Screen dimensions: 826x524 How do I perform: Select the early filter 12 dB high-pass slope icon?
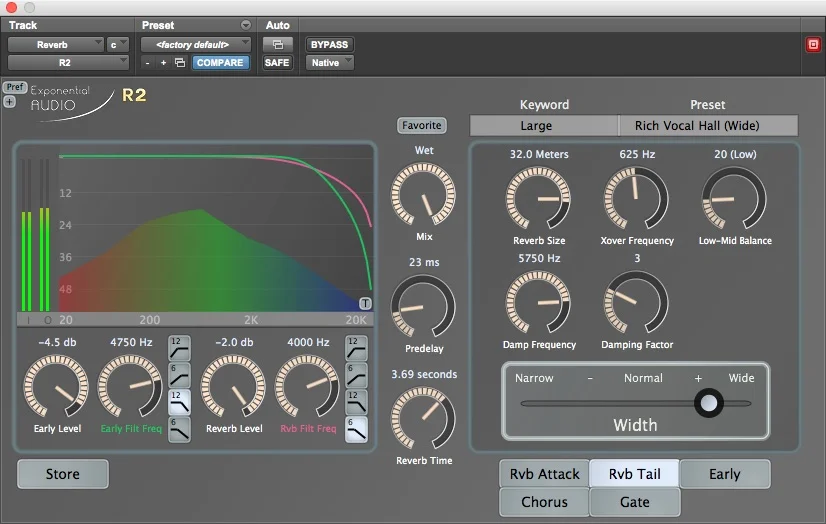click(180, 348)
